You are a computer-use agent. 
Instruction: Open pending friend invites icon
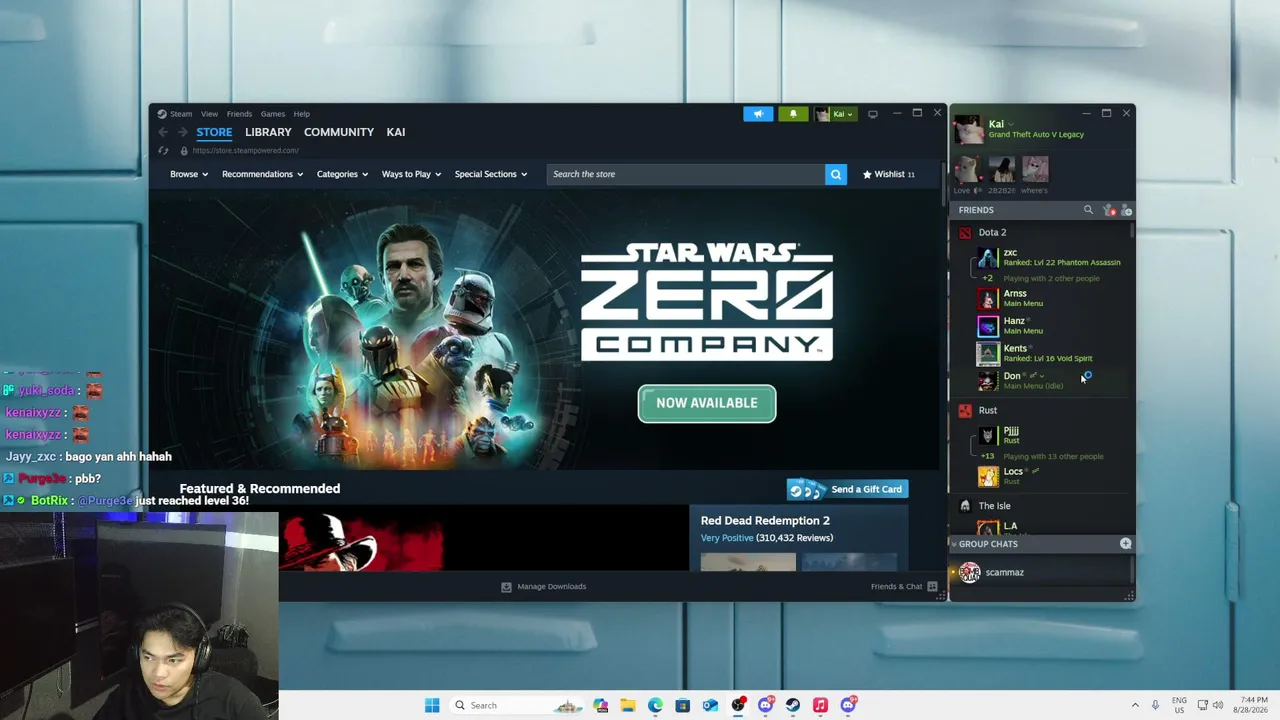point(1108,210)
